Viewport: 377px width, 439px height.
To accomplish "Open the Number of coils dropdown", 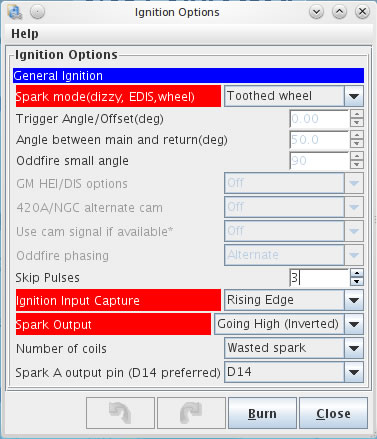I will tap(294, 348).
